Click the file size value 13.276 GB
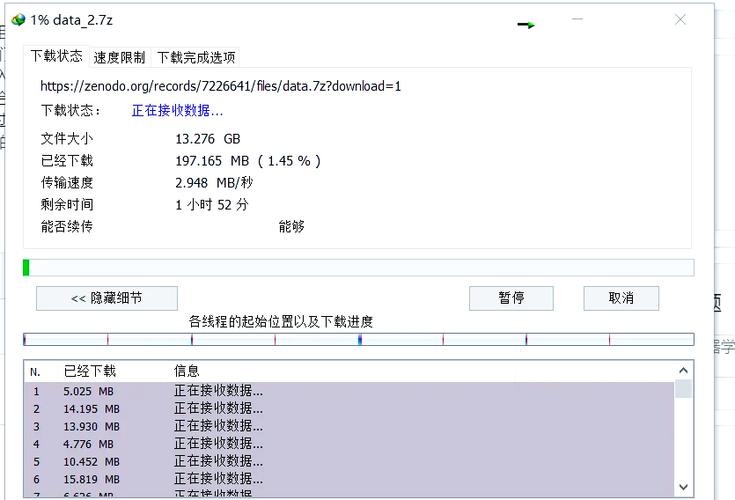 (208, 139)
